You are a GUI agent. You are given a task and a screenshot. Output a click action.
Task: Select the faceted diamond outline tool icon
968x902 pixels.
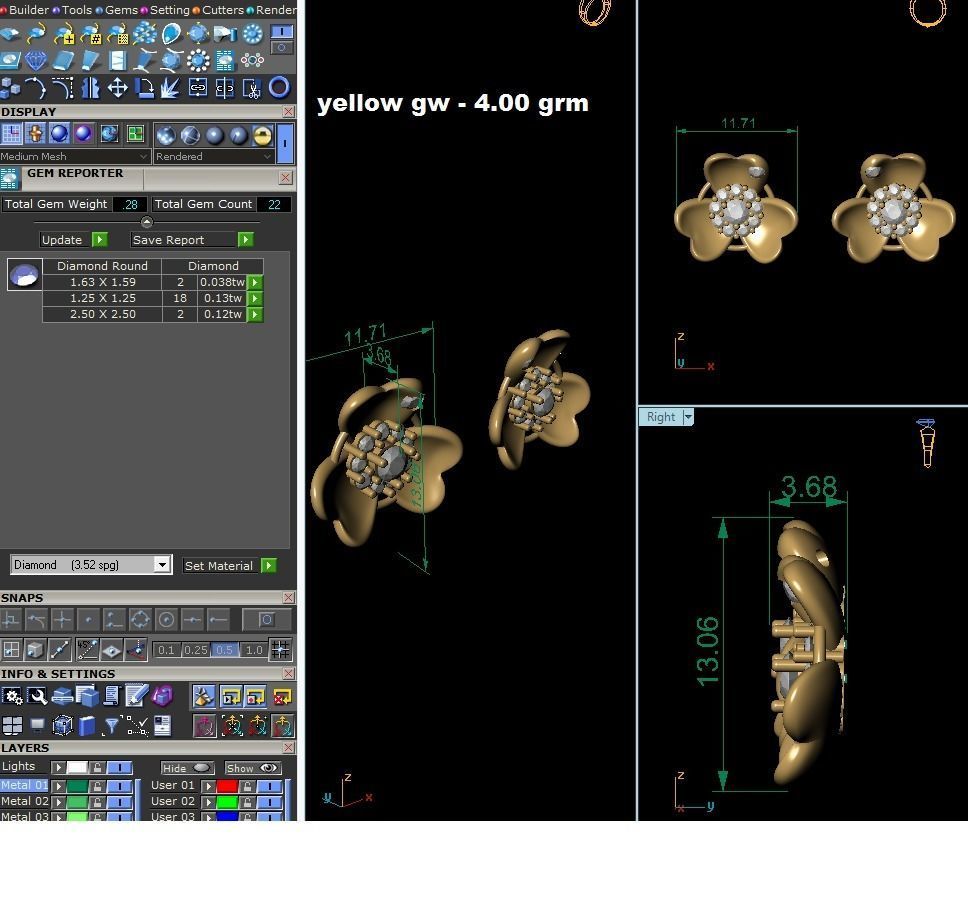(36, 61)
